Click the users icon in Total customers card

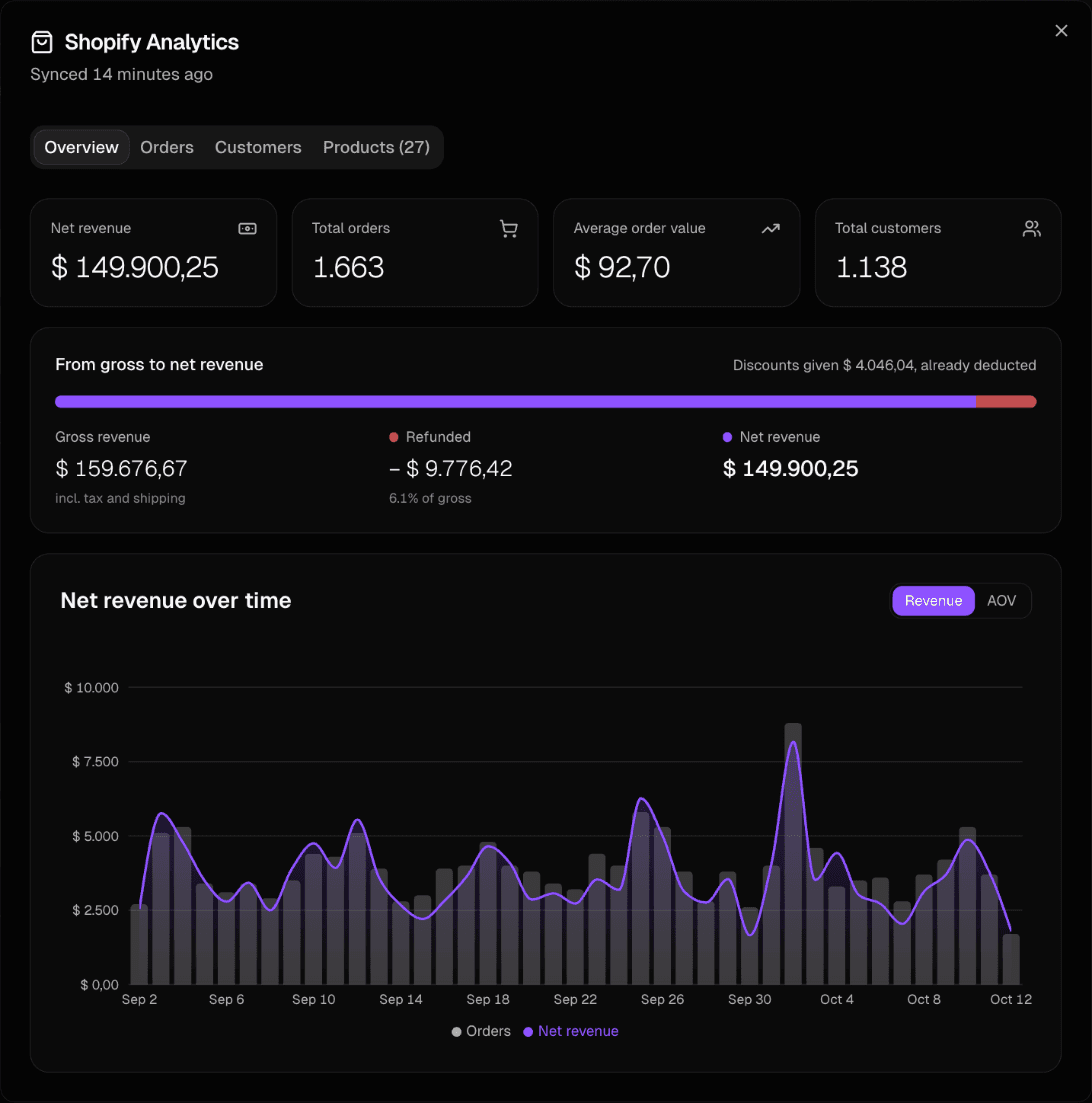(1031, 229)
